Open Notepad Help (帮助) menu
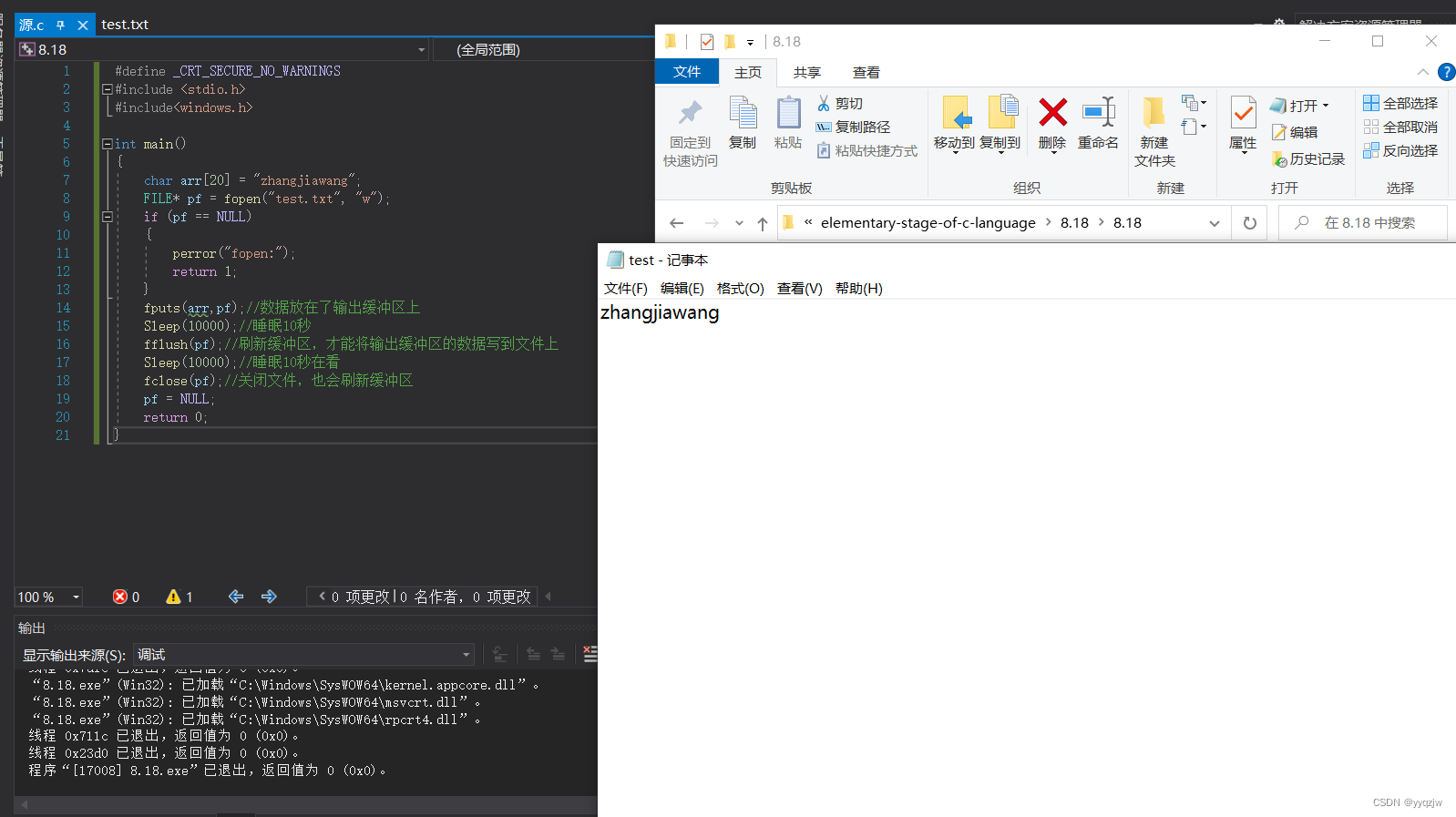This screenshot has height=817, width=1456. tap(859, 289)
